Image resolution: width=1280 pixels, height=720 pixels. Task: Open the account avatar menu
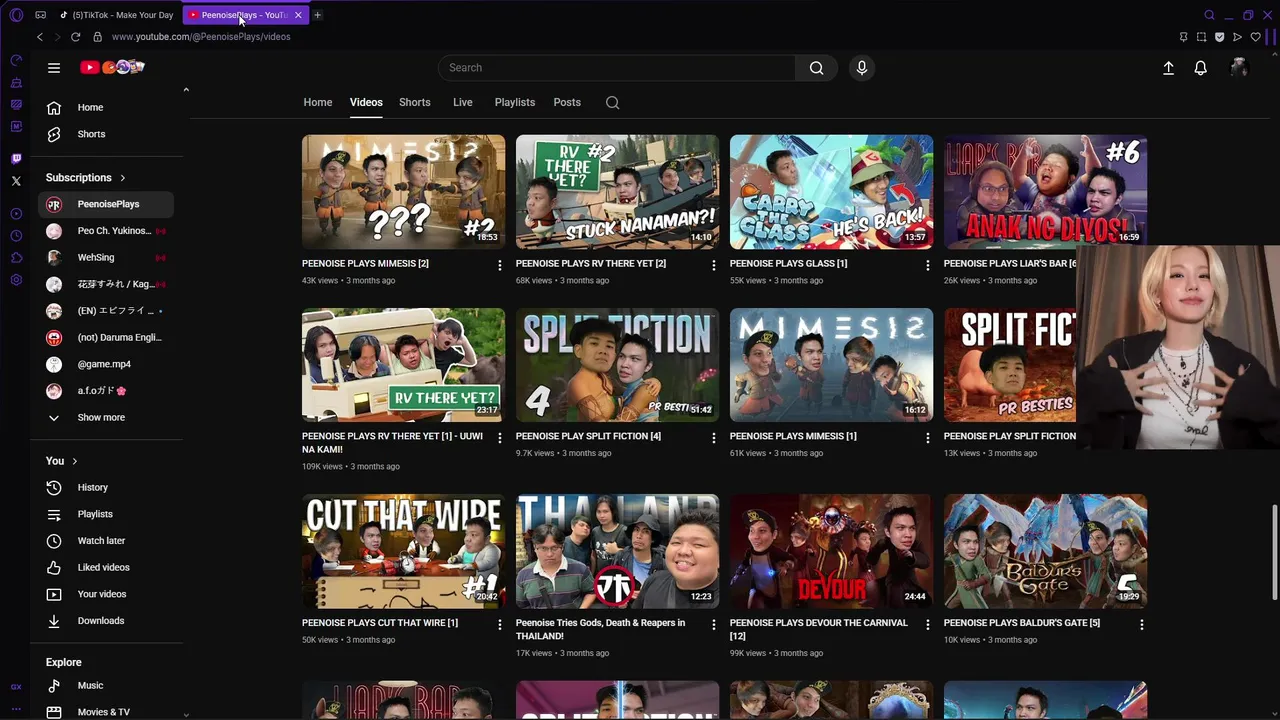pyautogui.click(x=1239, y=68)
